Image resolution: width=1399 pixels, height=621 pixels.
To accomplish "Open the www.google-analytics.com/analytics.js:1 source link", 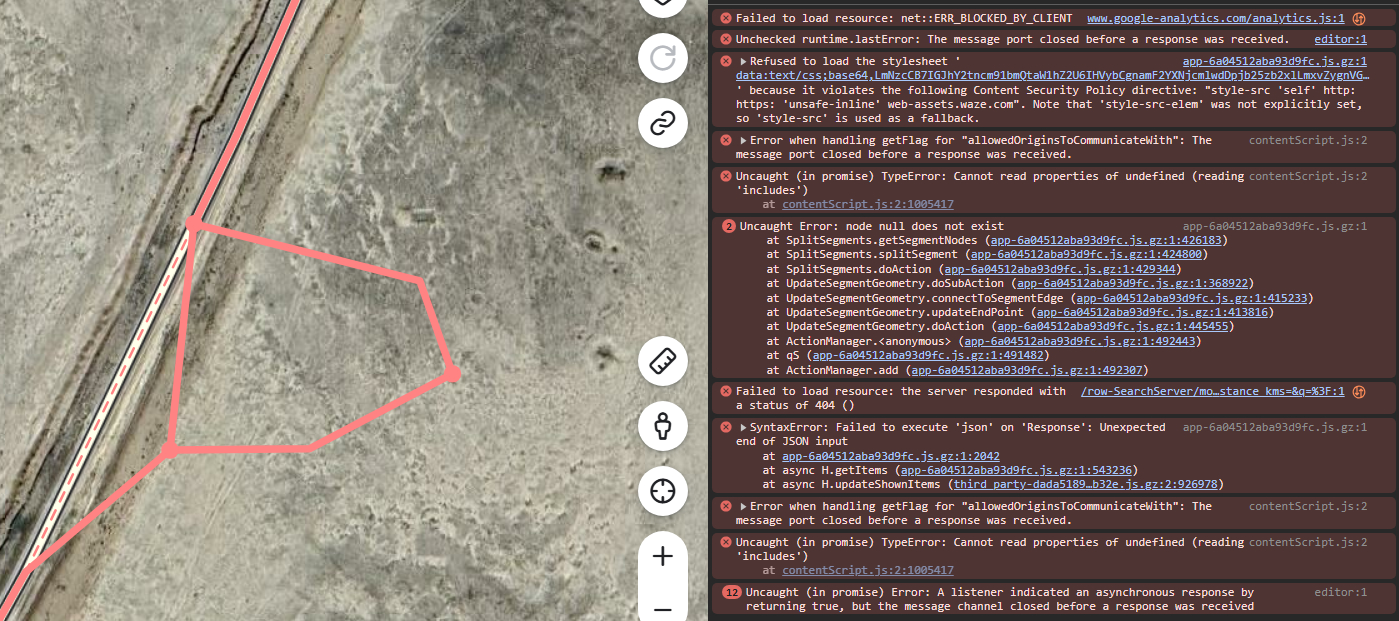I will tap(1215, 19).
